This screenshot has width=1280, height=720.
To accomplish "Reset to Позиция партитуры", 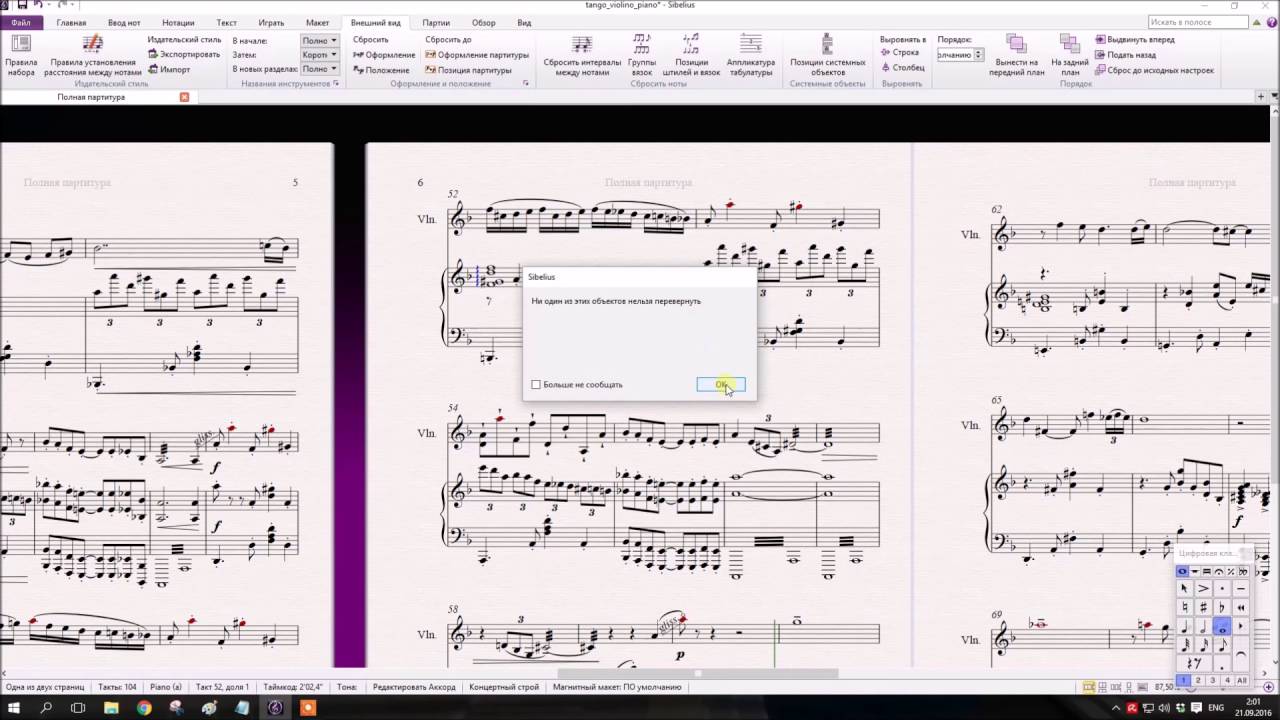I will click(468, 70).
